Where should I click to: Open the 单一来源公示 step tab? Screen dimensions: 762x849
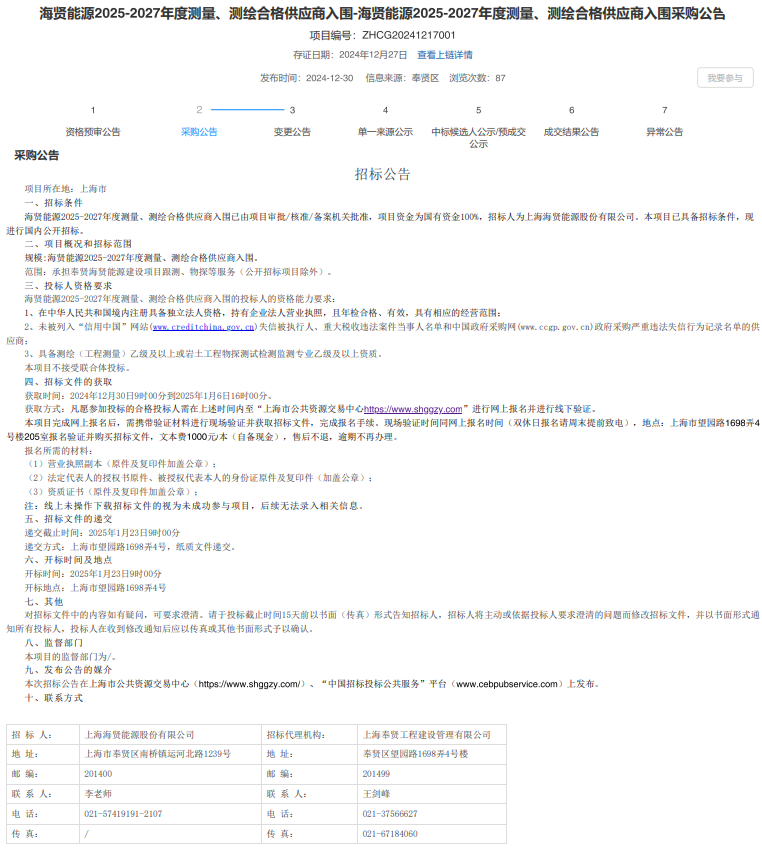[385, 132]
